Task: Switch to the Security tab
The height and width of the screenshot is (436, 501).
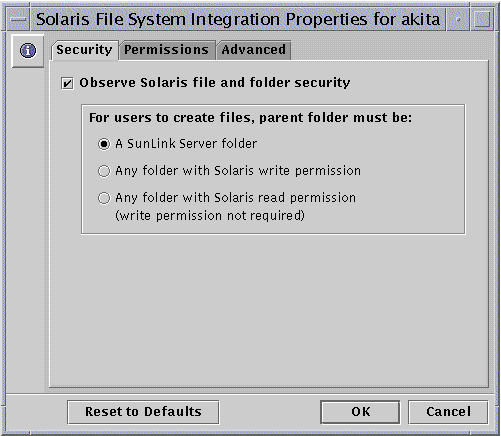Action: 84,50
